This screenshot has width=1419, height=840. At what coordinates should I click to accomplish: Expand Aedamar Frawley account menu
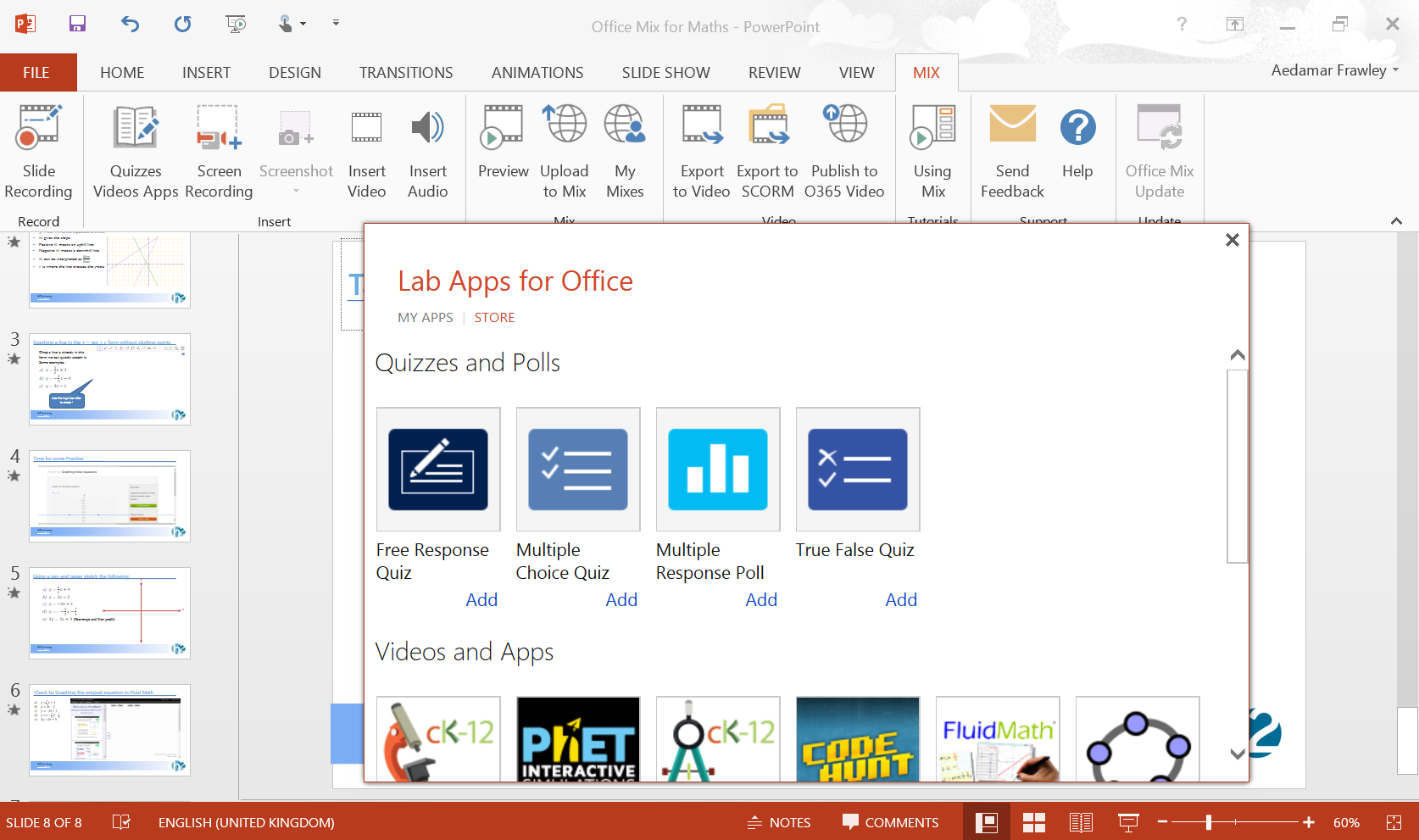(1334, 70)
